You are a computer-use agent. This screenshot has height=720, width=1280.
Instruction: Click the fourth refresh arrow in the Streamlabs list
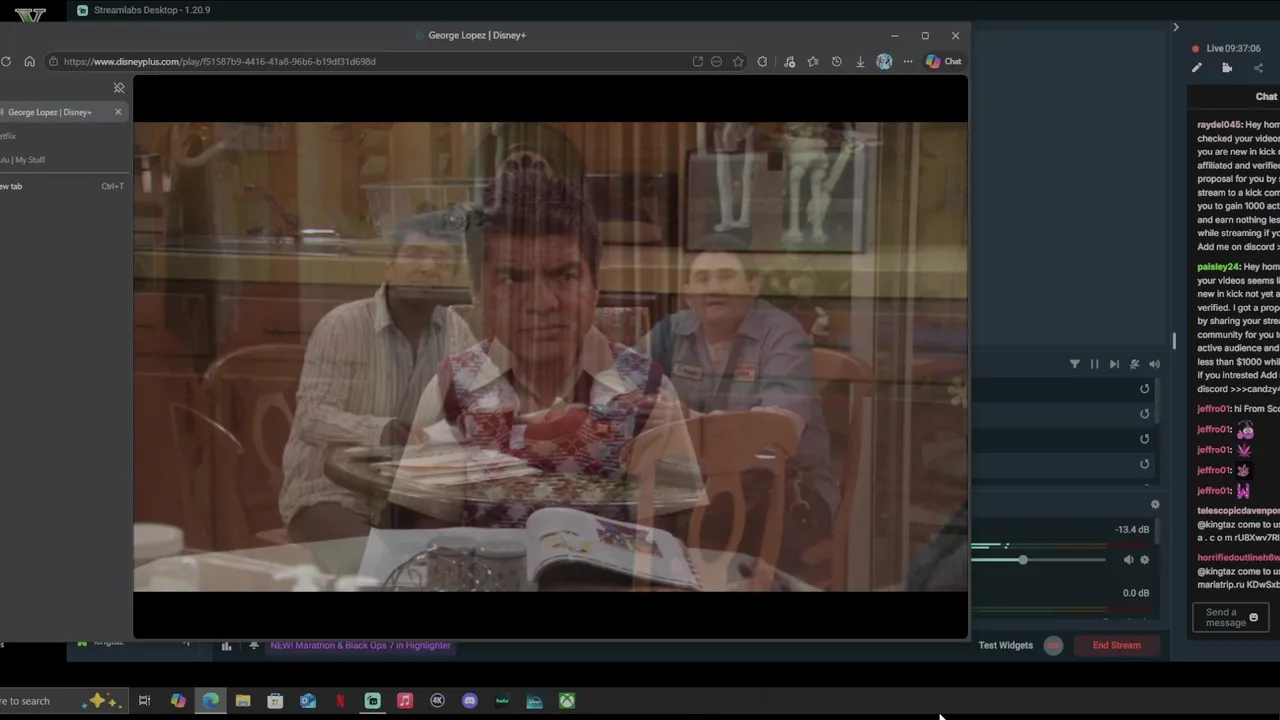(x=1145, y=464)
